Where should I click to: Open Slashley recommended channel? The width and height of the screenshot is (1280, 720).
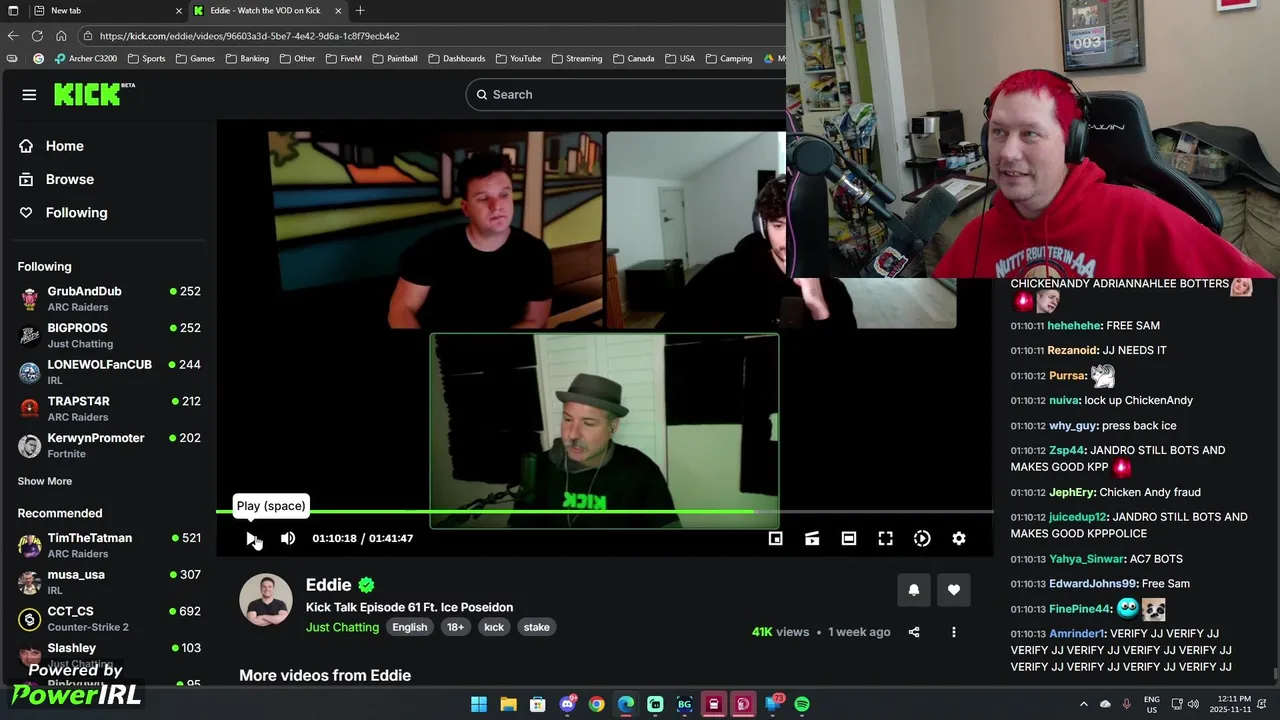(x=109, y=655)
